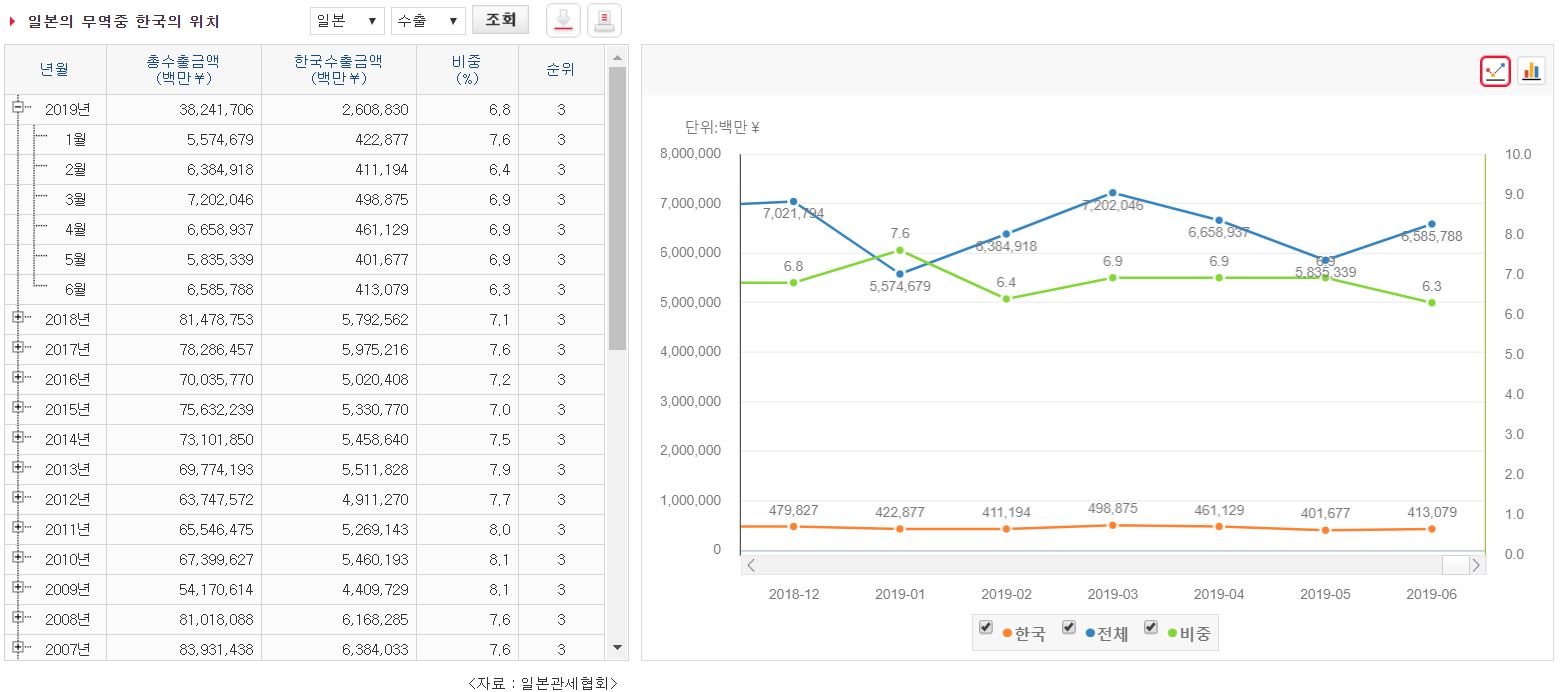
Task: Click the 비중(%) column header
Action: [467, 69]
